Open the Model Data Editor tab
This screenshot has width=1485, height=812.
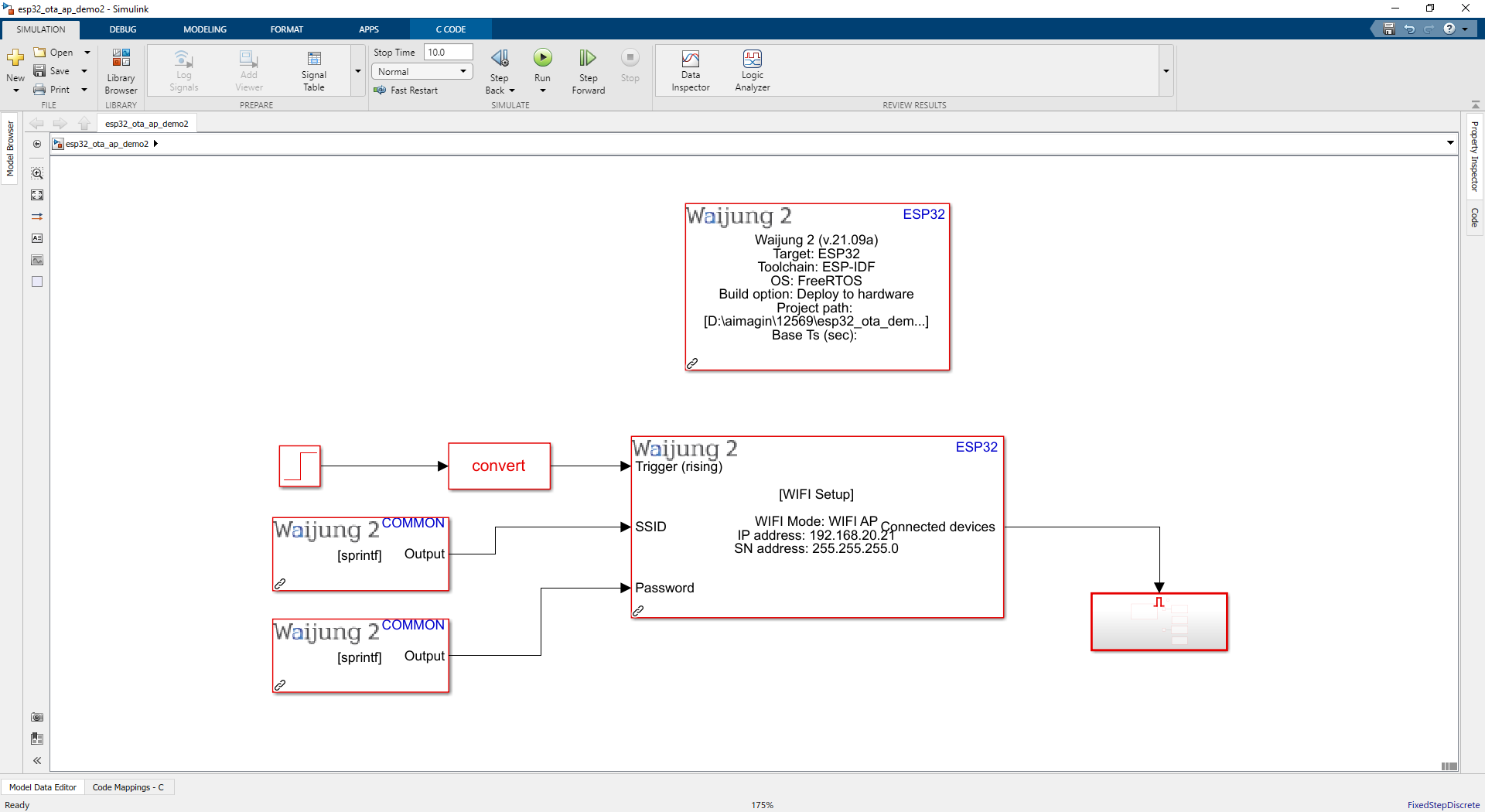[43, 787]
